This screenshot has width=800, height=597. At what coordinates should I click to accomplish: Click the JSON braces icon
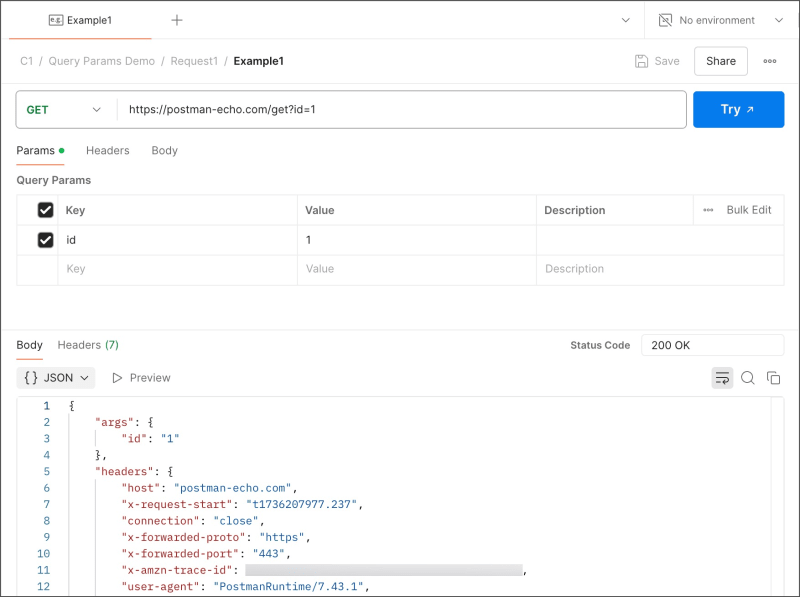click(x=31, y=378)
